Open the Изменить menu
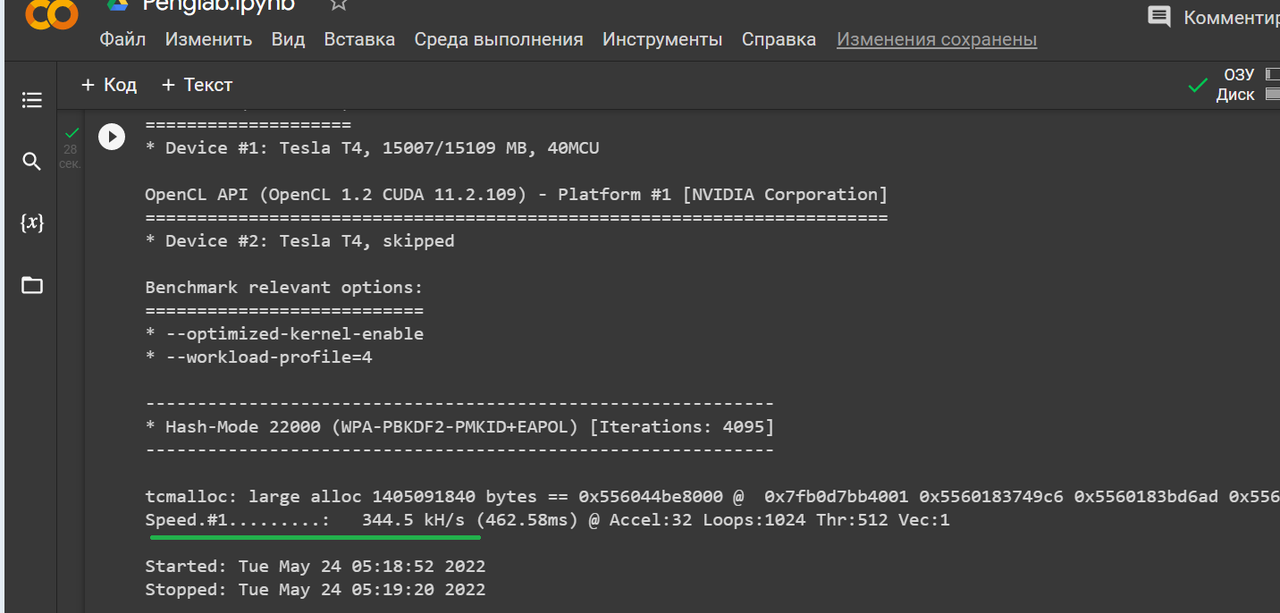Screen dimensions: 1280x613 click(208, 40)
